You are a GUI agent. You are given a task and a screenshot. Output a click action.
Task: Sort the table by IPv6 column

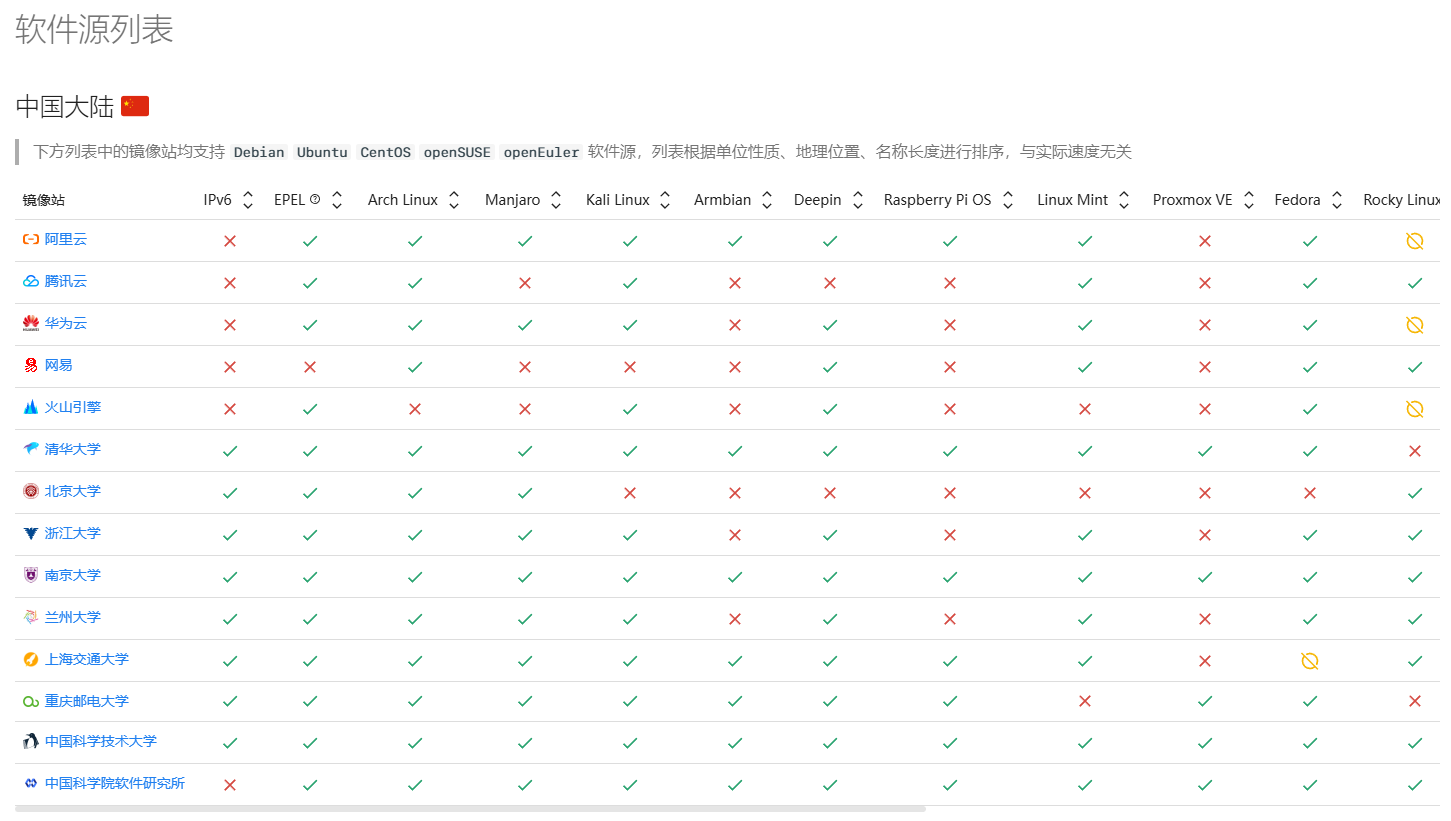248,200
